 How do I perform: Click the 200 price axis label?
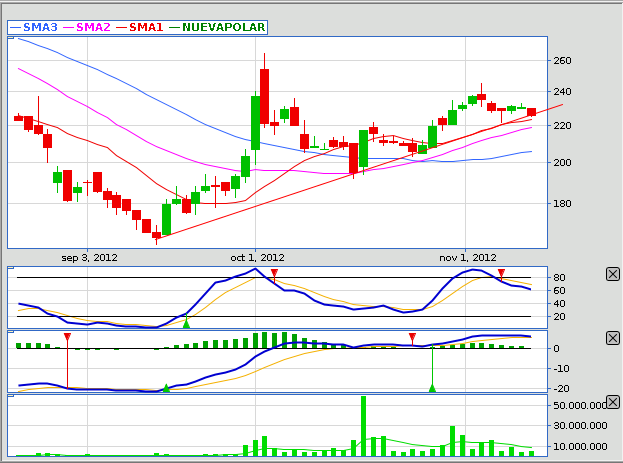pos(562,162)
